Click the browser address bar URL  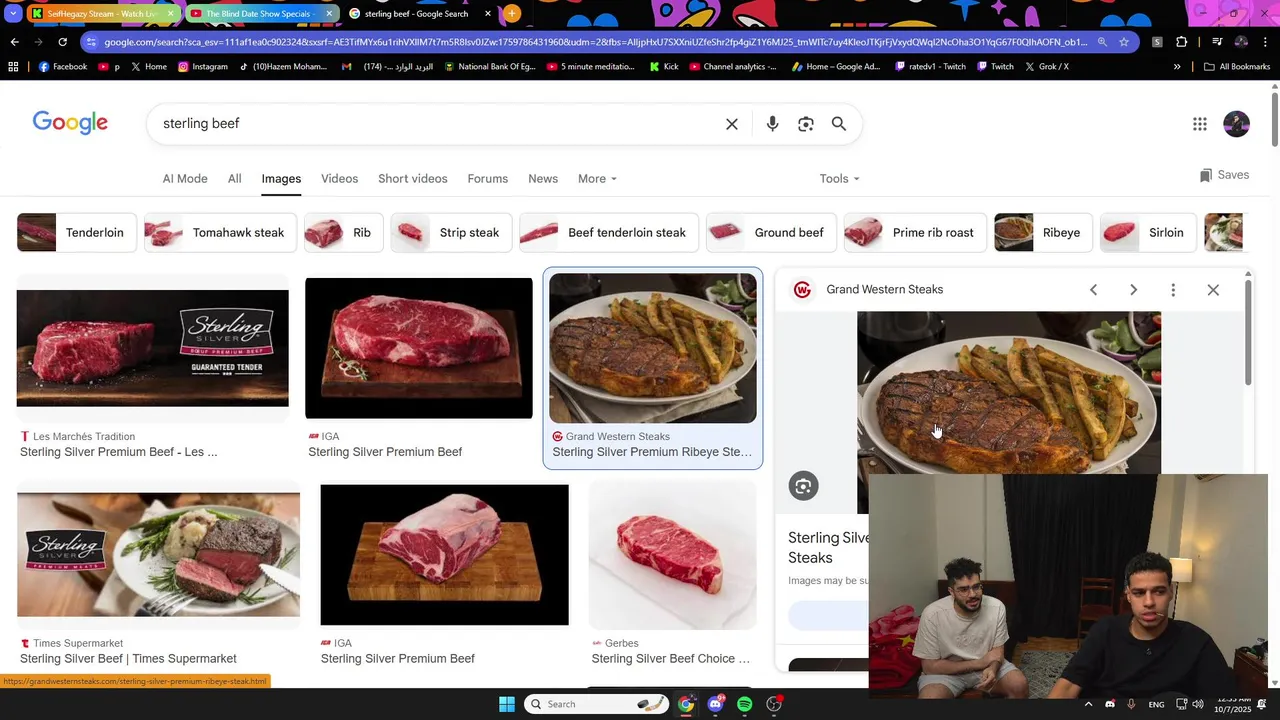[x=595, y=42]
